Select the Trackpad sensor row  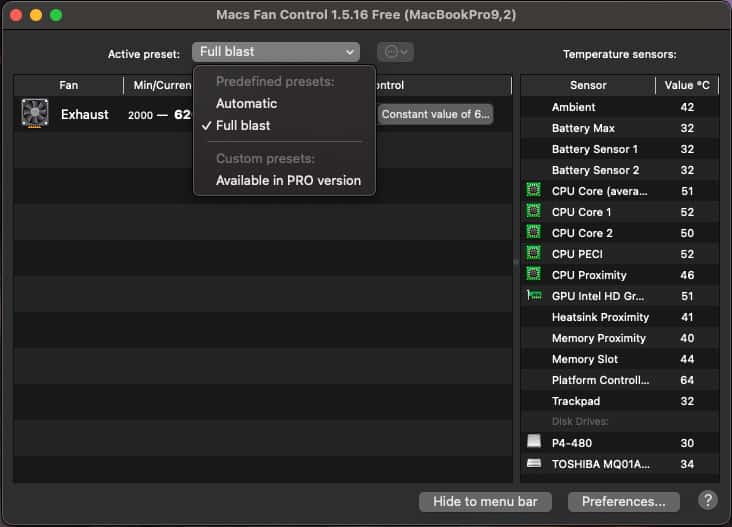(x=619, y=401)
